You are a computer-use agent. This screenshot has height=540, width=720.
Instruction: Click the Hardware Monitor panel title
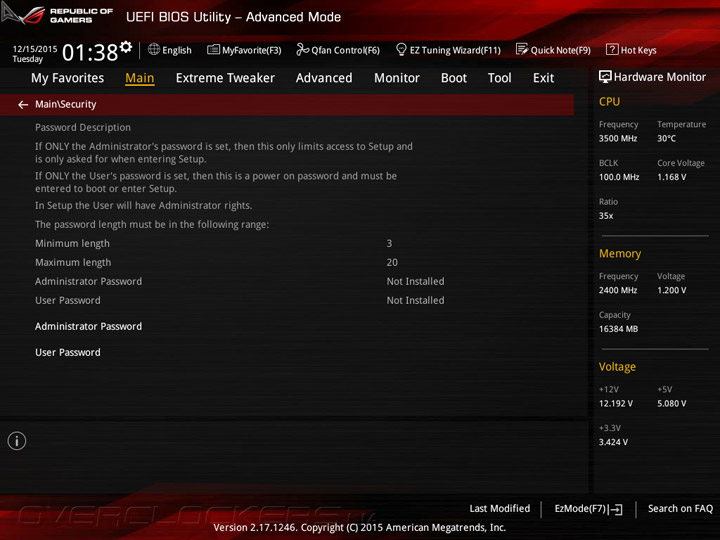tap(659, 77)
